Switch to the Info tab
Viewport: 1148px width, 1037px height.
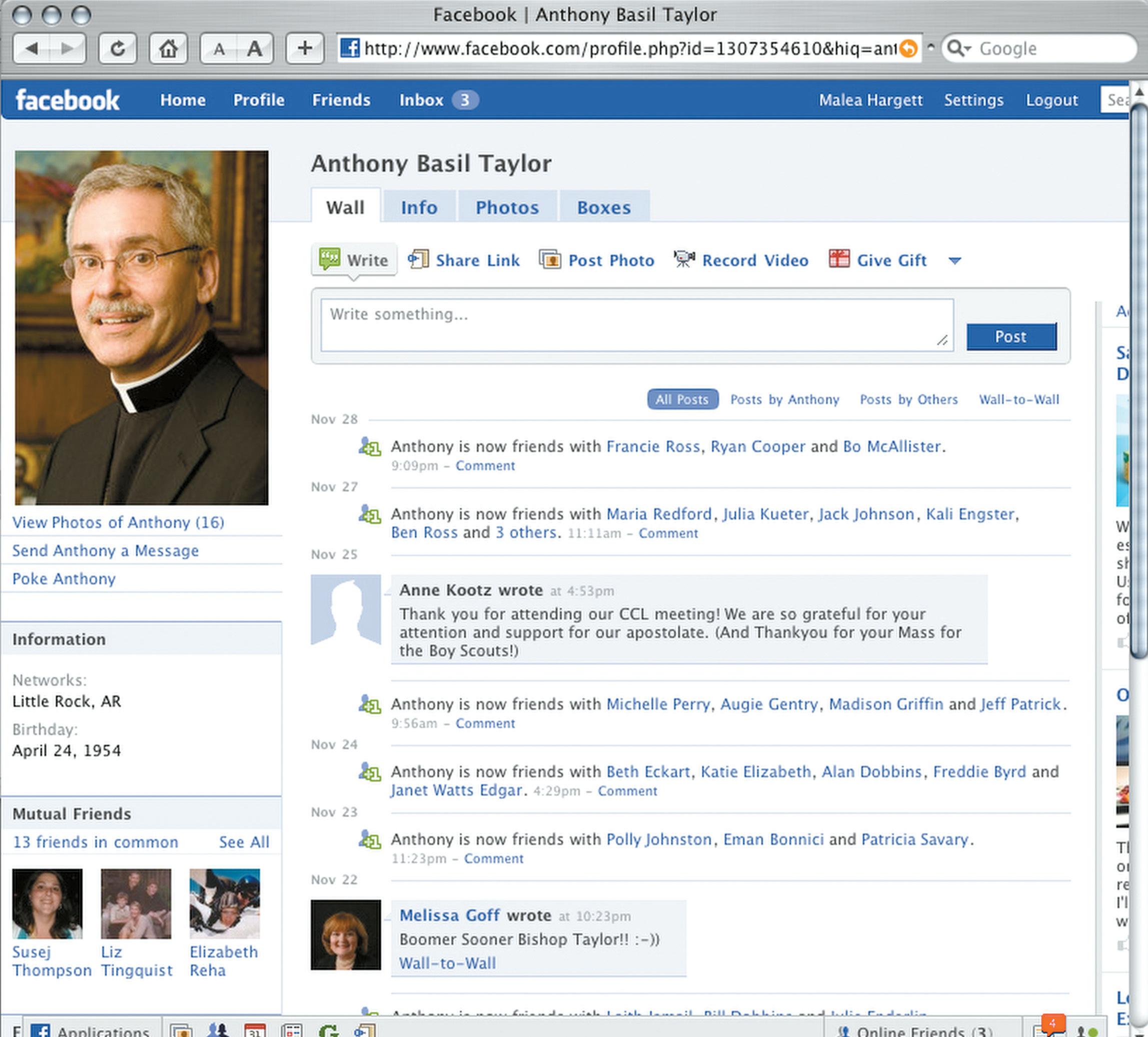(x=419, y=207)
